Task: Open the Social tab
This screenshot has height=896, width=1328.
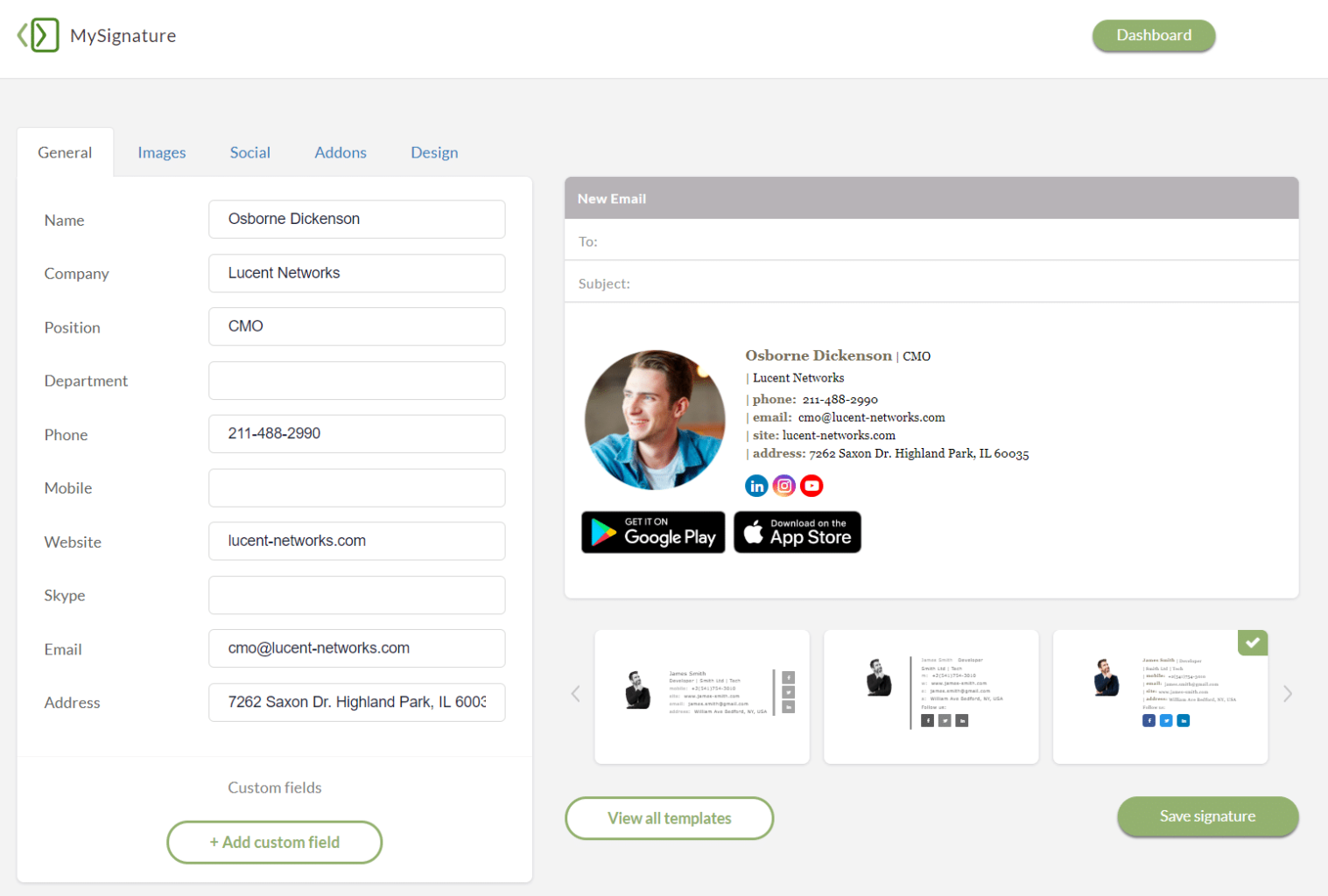Action: pos(250,152)
